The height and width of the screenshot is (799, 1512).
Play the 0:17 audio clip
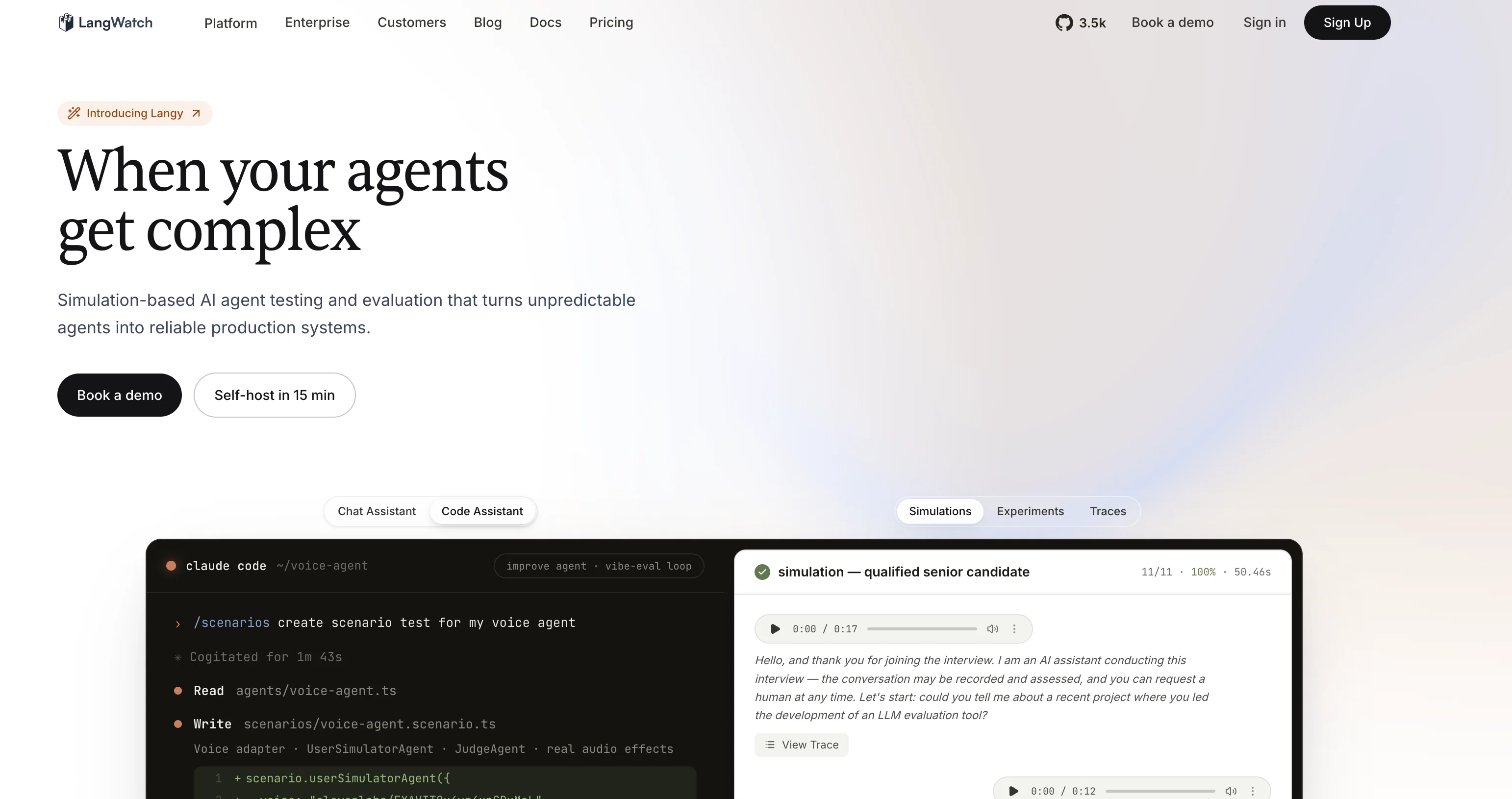(775, 629)
